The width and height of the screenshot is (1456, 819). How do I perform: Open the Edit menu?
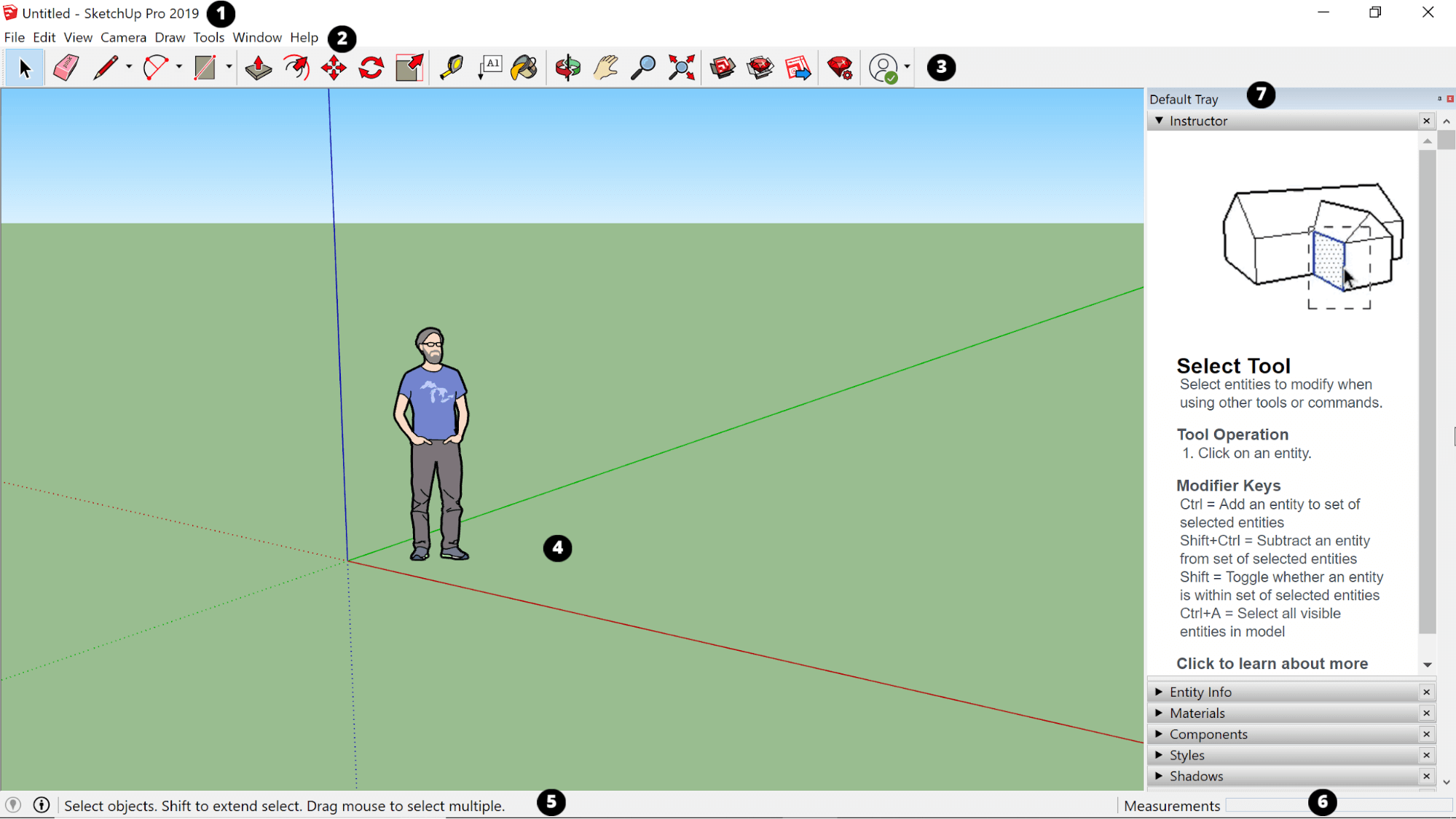pos(44,37)
